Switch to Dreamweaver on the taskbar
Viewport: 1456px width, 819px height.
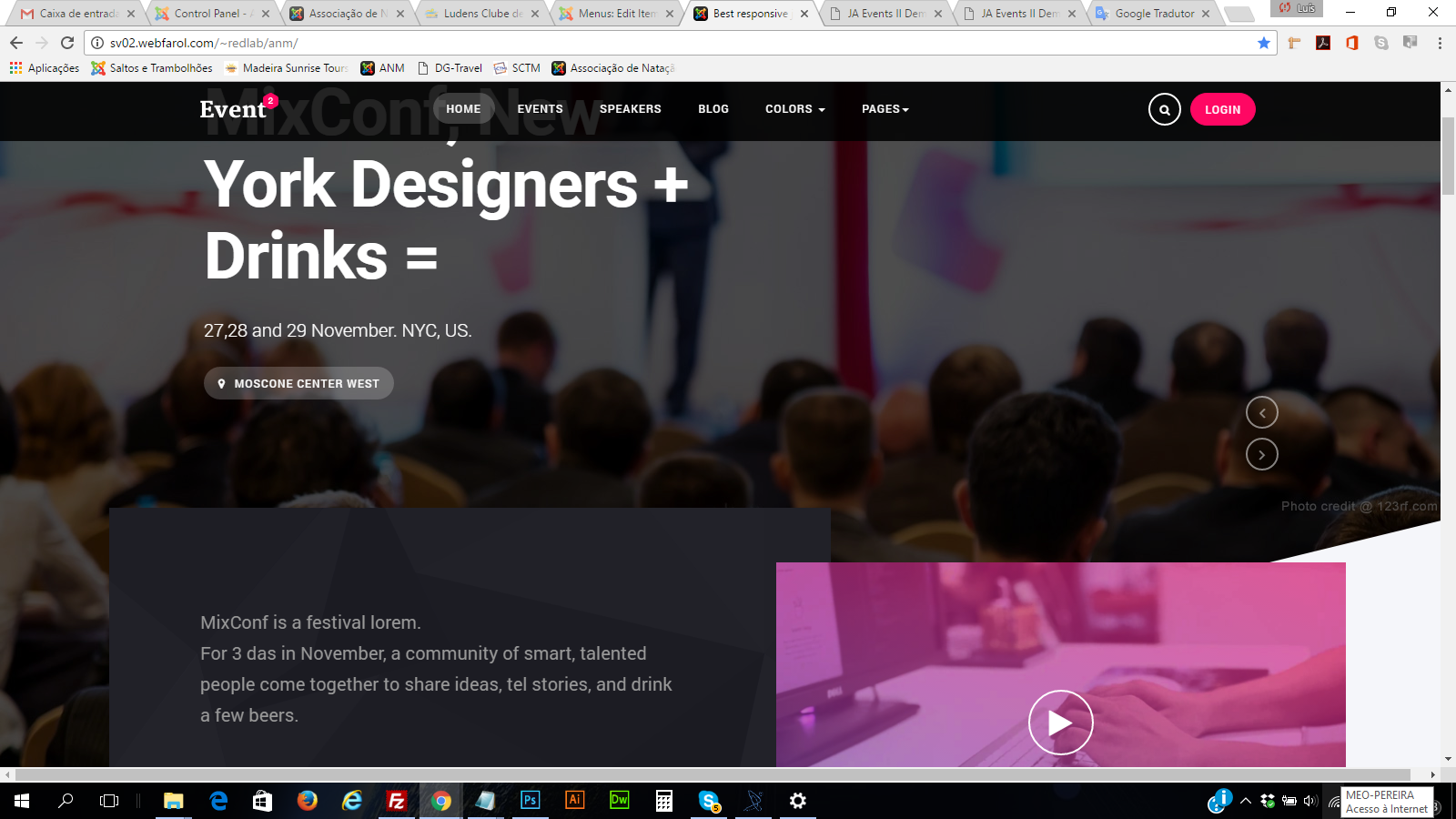pyautogui.click(x=619, y=801)
